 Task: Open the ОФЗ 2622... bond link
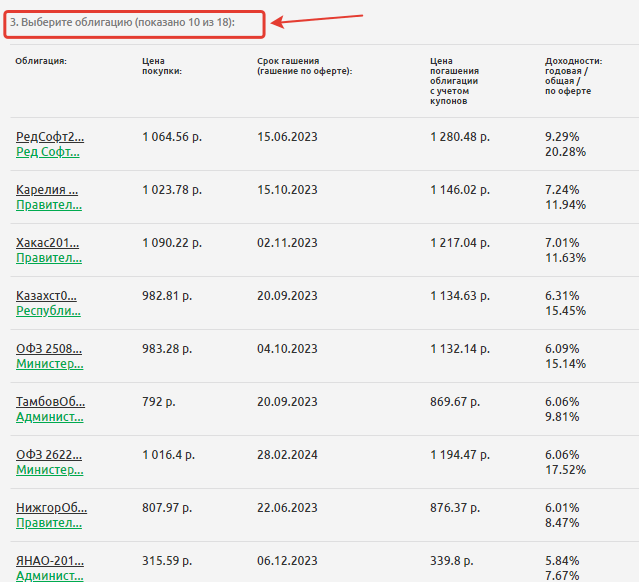coord(49,454)
